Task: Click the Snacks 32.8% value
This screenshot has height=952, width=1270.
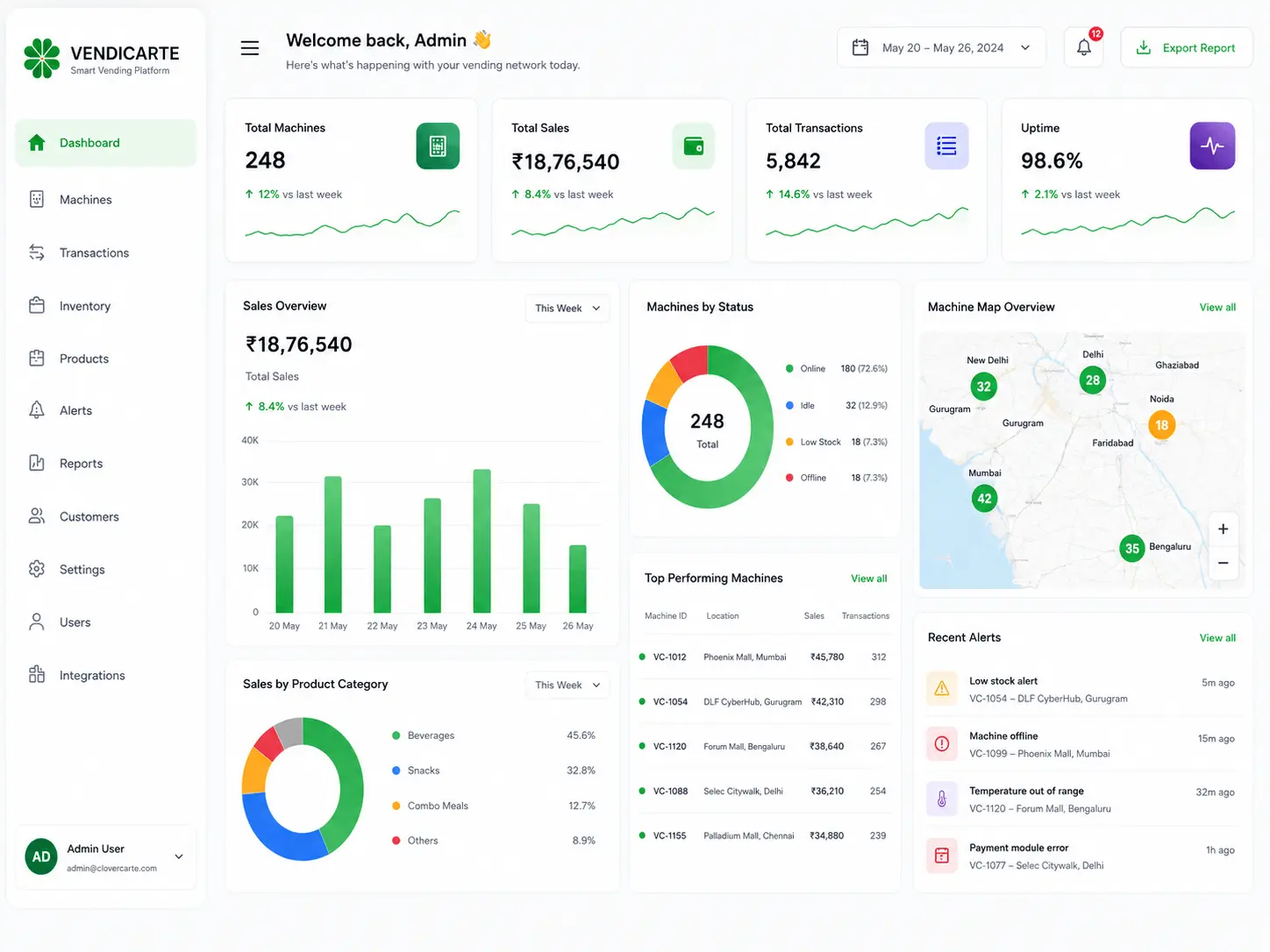Action: [x=581, y=771]
